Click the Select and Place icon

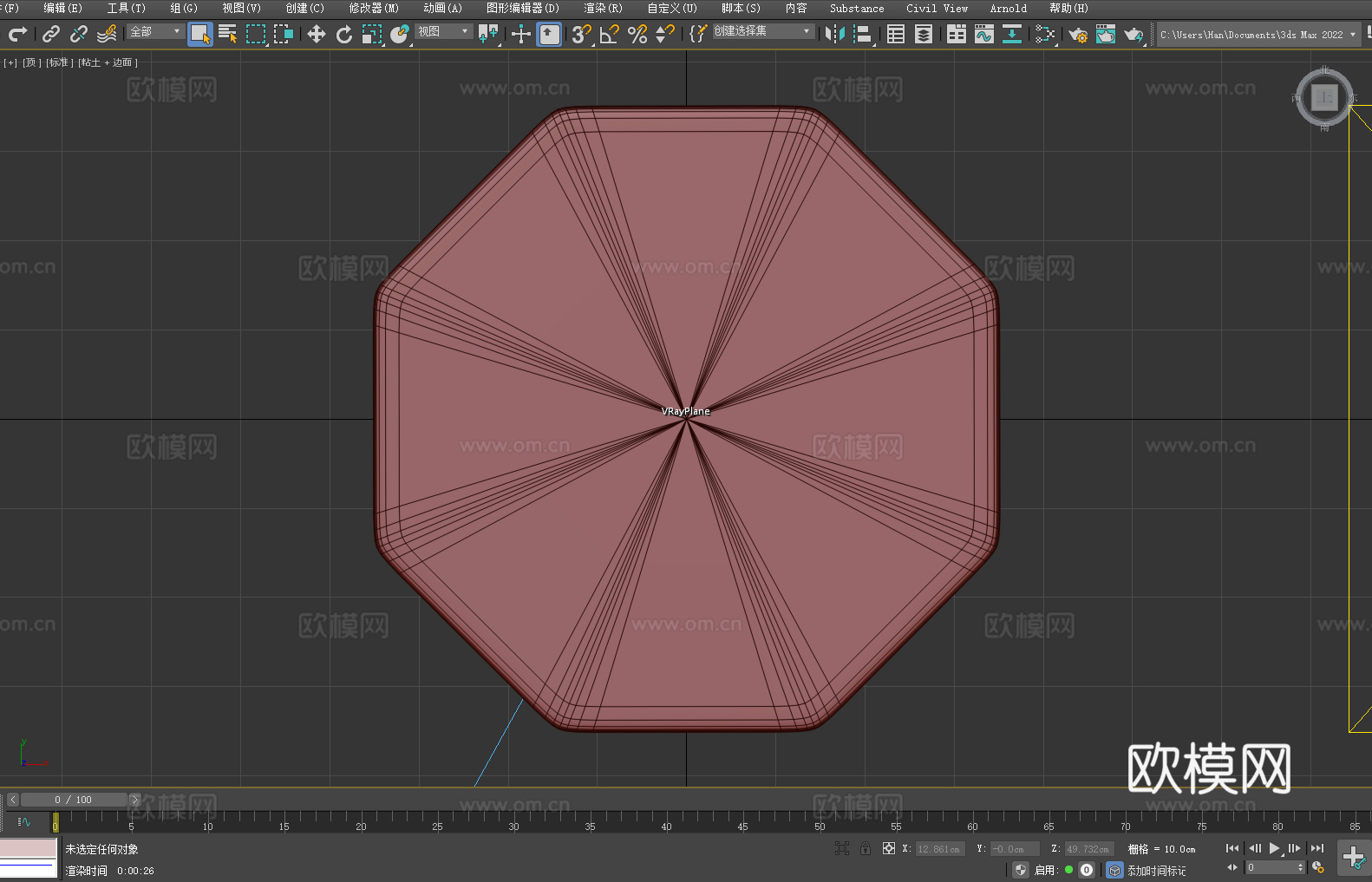click(400, 34)
